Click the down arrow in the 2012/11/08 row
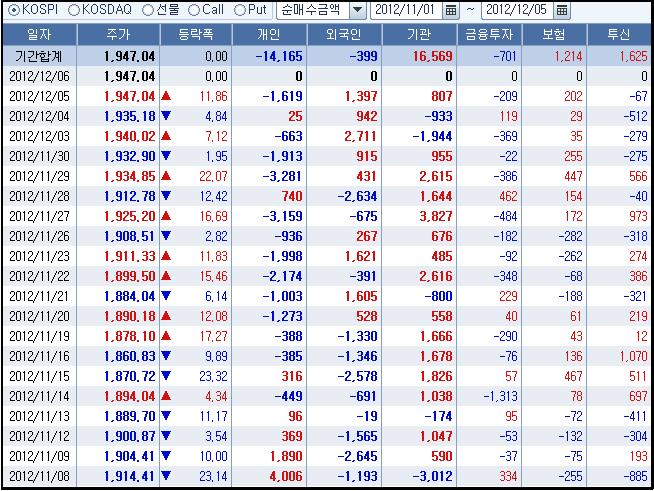Viewport: 654px width, 491px height. [166, 476]
